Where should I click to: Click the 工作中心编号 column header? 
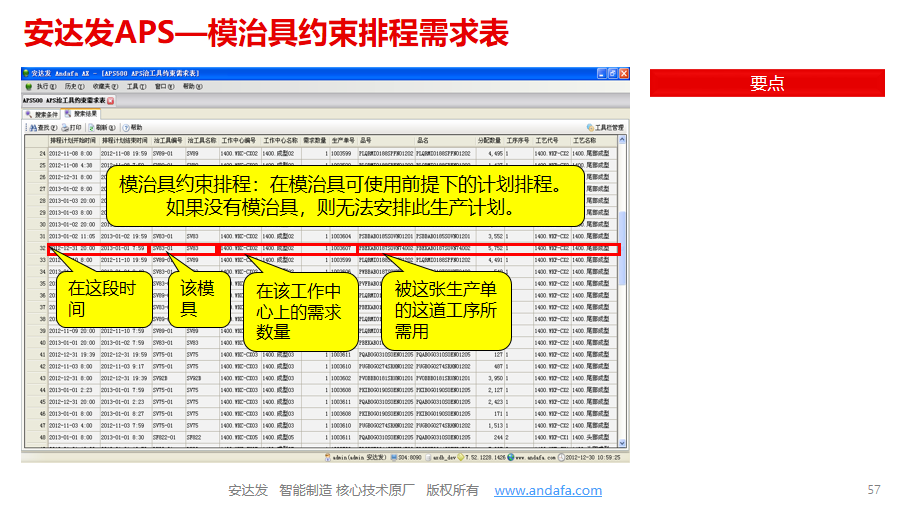pos(239,141)
